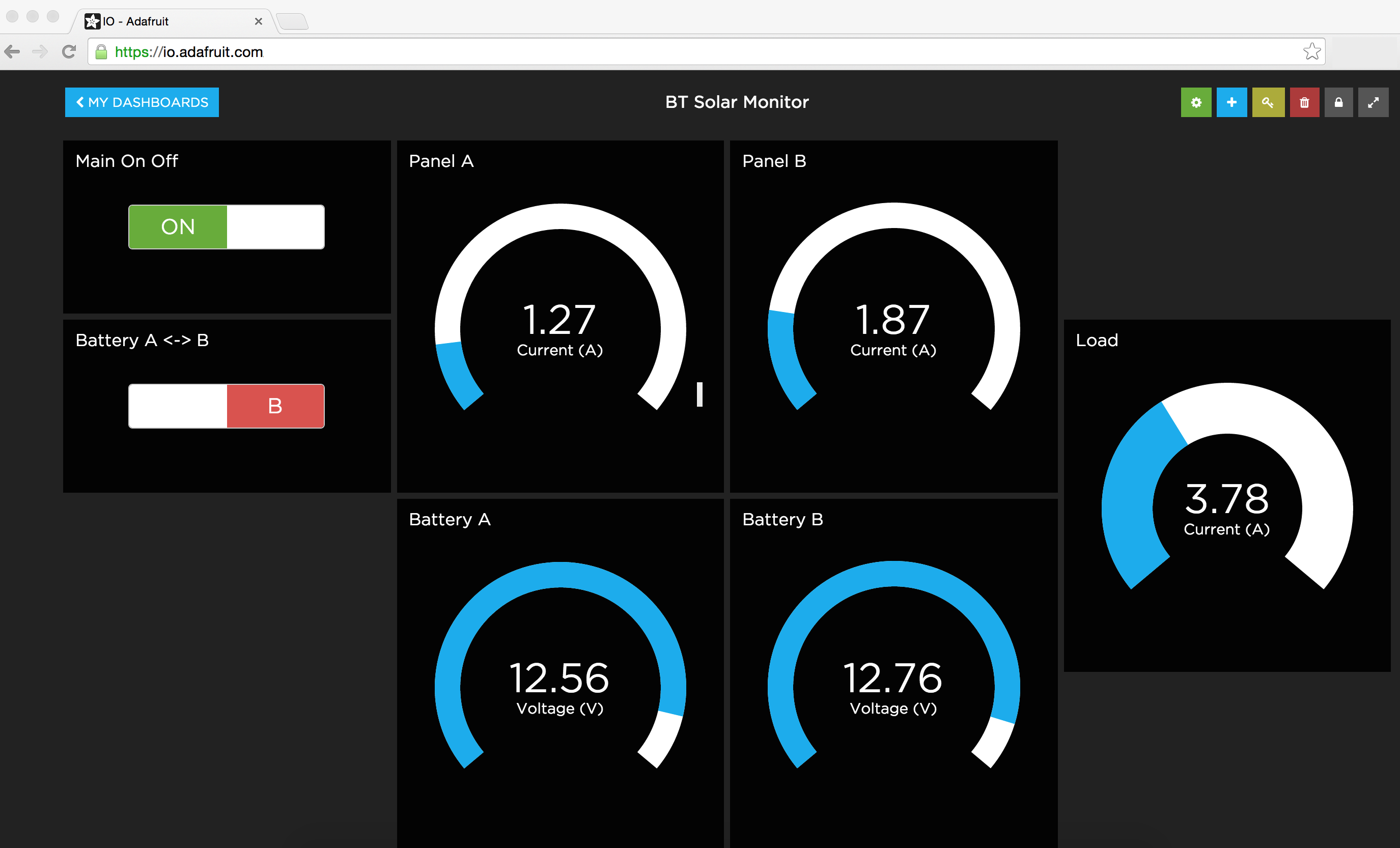Viewport: 1400px width, 848px height.
Task: Add a new block with the blue plus icon
Action: (1232, 102)
